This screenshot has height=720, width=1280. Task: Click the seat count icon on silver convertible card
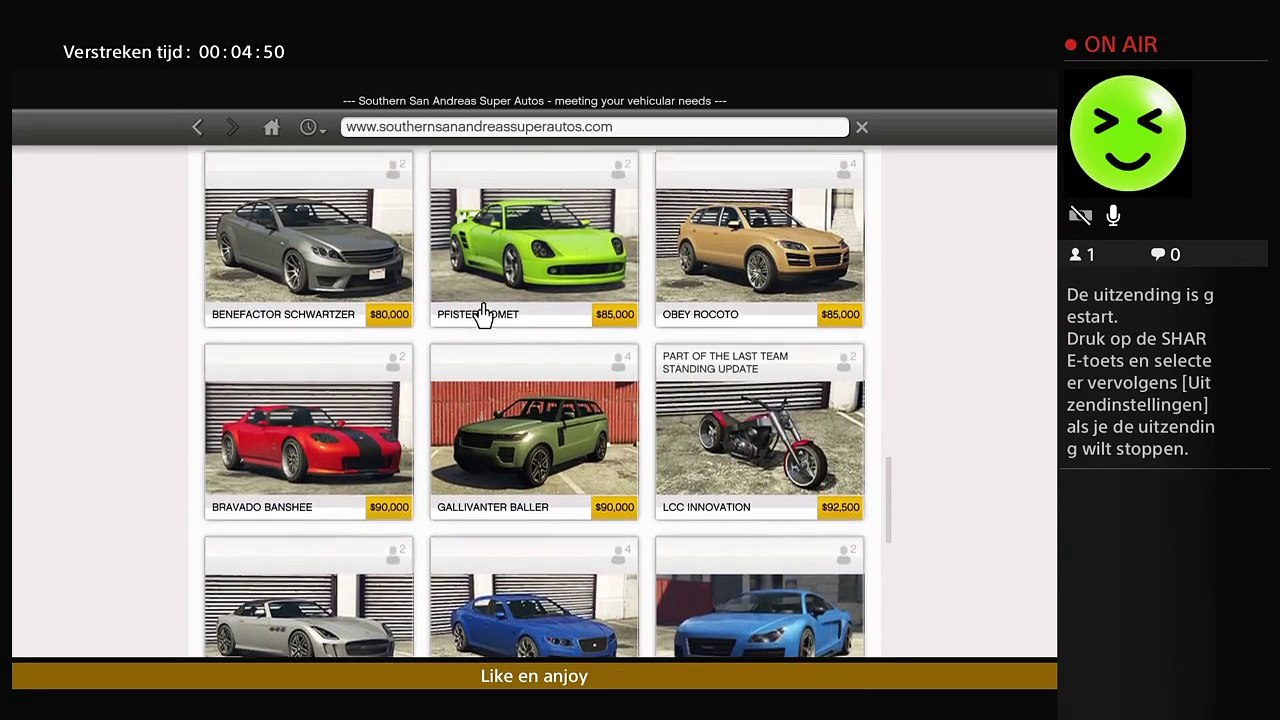(396, 554)
